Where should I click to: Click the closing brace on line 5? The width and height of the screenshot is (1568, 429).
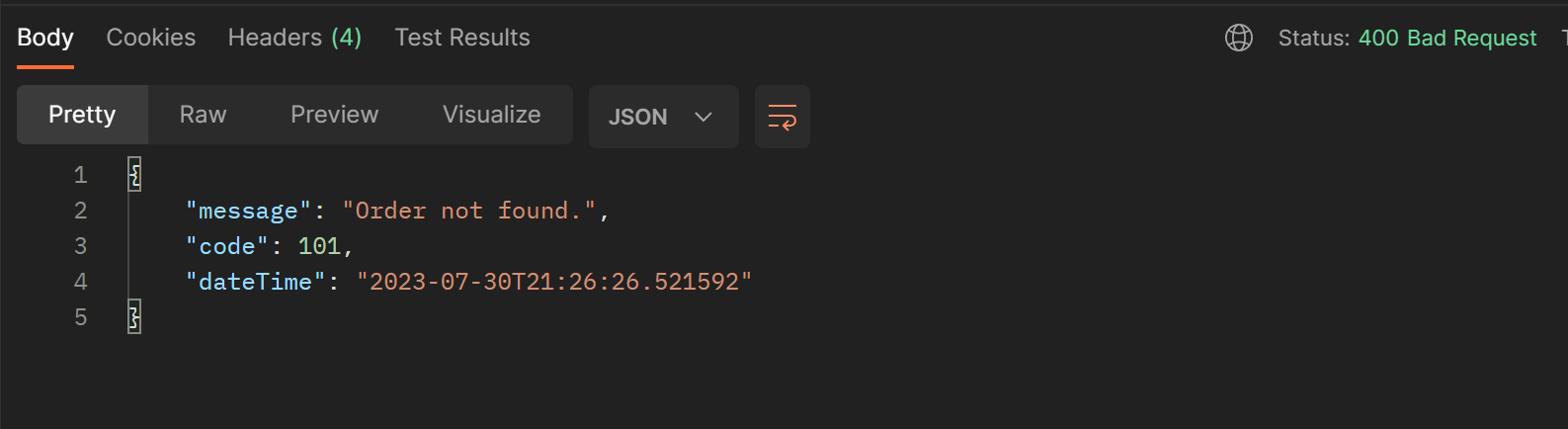pos(134,317)
